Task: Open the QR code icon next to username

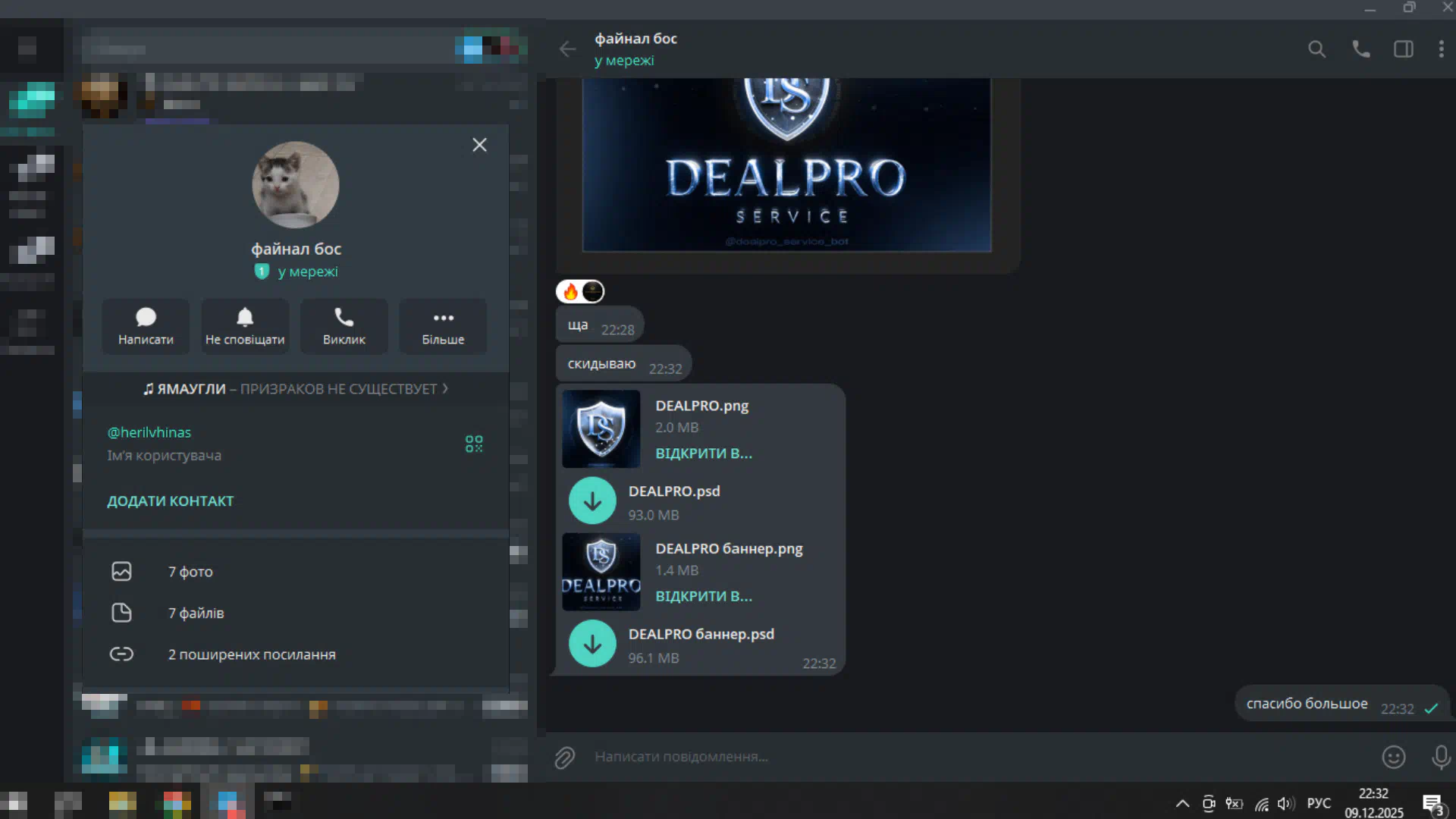Action: [474, 444]
